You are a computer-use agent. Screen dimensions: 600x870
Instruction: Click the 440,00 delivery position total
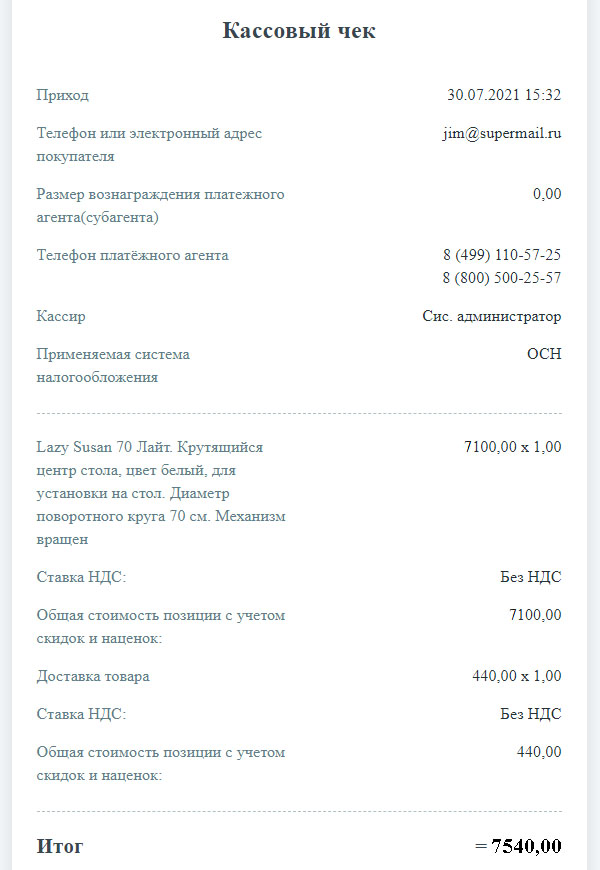pos(539,752)
